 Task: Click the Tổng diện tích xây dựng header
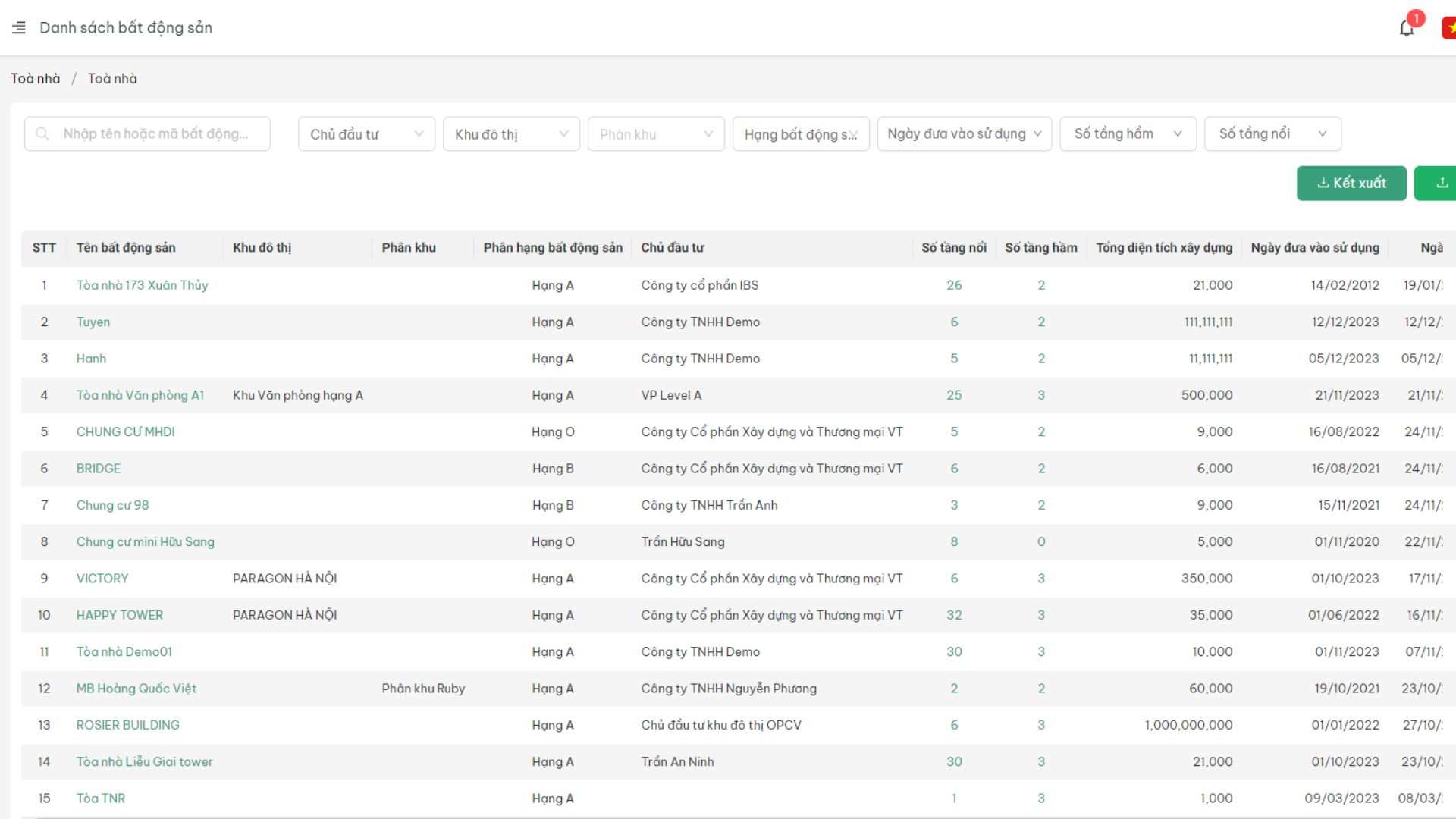pos(1164,248)
